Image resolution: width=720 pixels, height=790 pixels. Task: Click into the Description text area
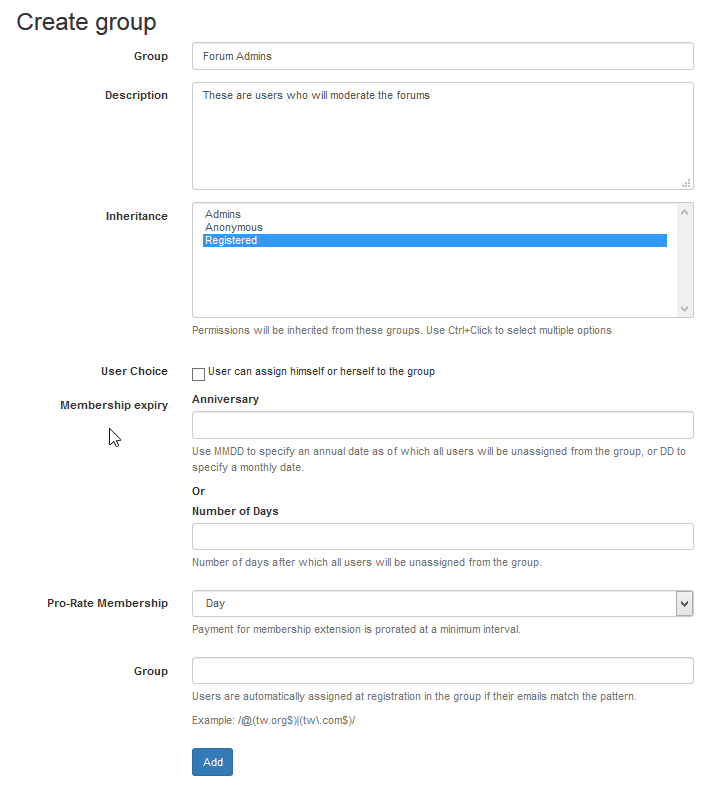442,135
